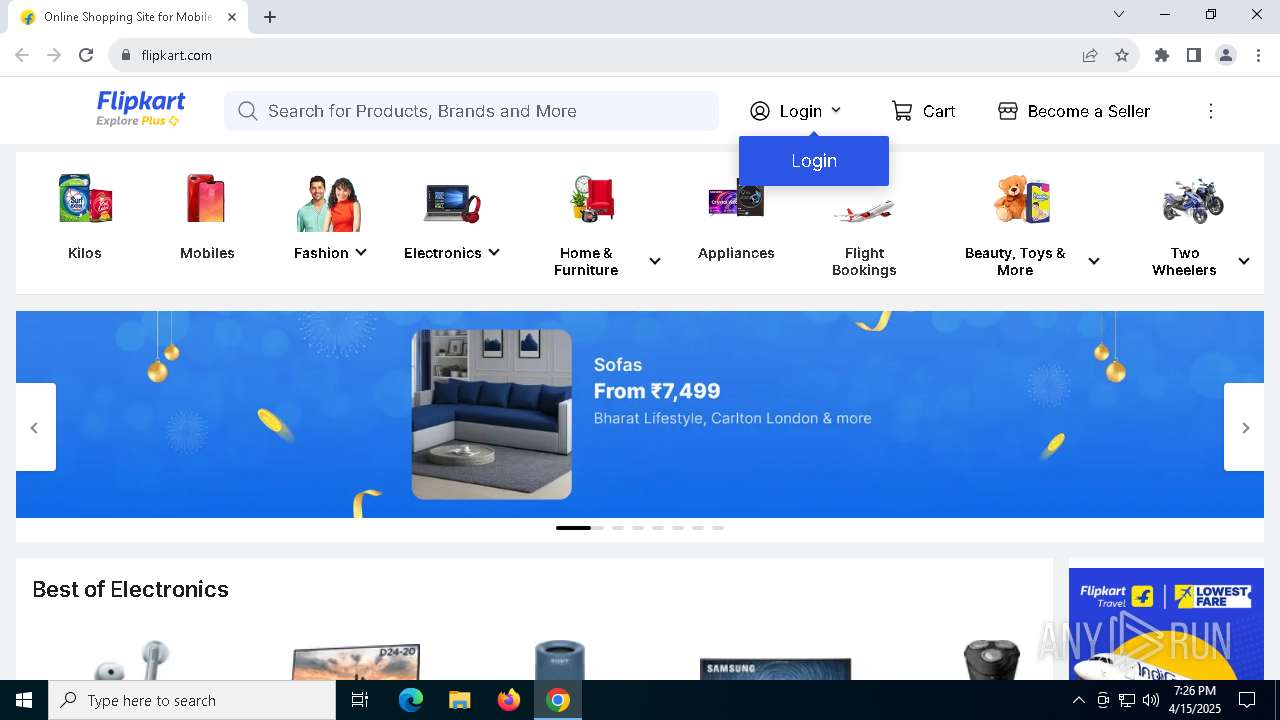The width and height of the screenshot is (1280, 720).
Task: Open the Flipkart Travel Lowest Fare ad
Action: coord(1166,624)
